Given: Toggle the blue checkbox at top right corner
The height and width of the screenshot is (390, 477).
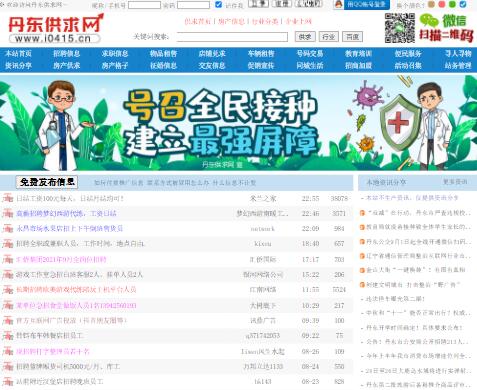Looking at the screenshot, I should click(463, 4).
